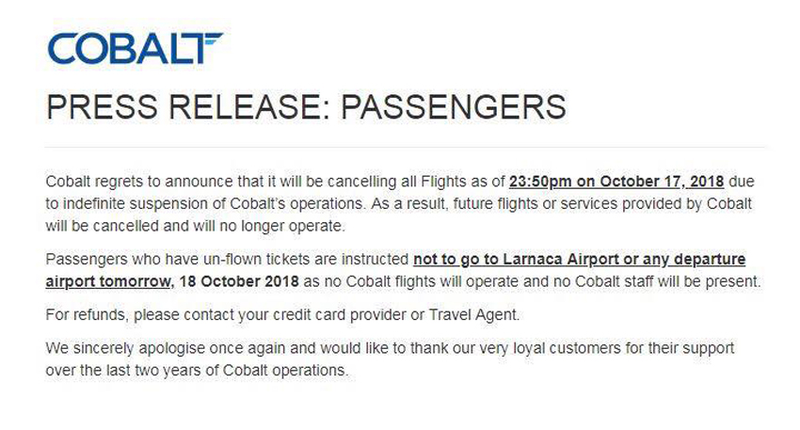800x430 pixels.
Task: Click the words will no longer operate
Action: point(268,226)
